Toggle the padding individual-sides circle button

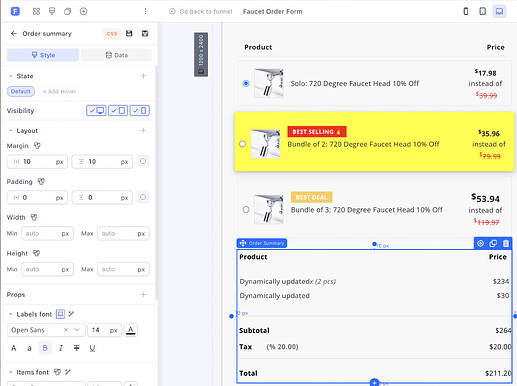(x=143, y=197)
